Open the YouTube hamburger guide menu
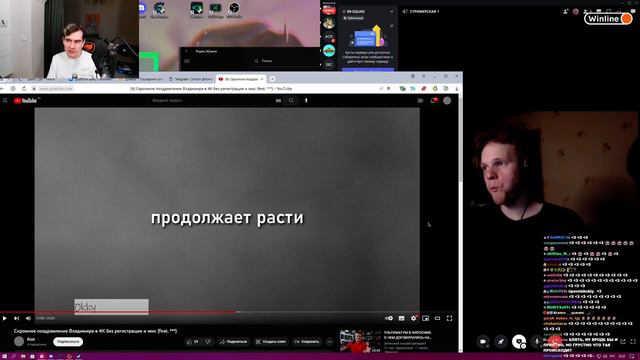This screenshot has width=640, height=360. tap(5, 100)
